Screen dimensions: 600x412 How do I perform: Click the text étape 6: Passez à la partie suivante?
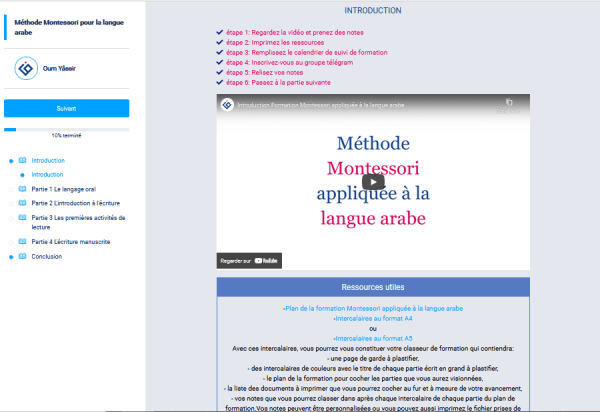278,82
